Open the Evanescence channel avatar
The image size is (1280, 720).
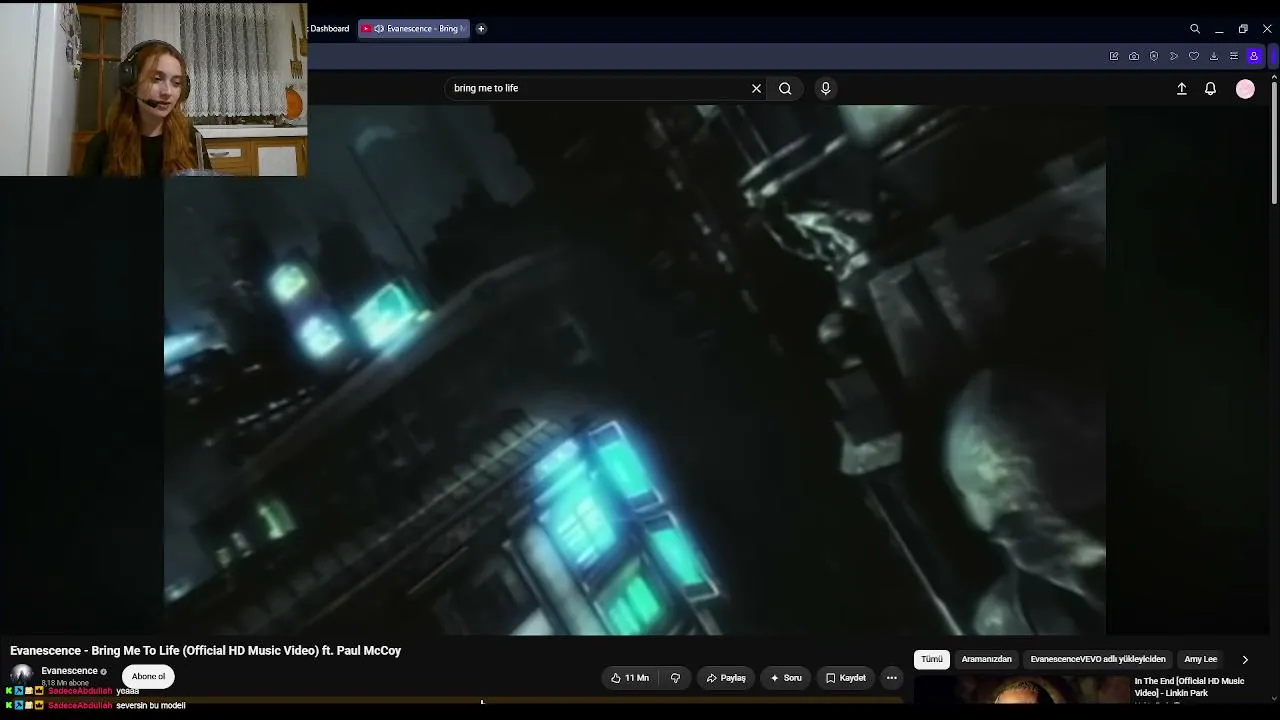21,675
